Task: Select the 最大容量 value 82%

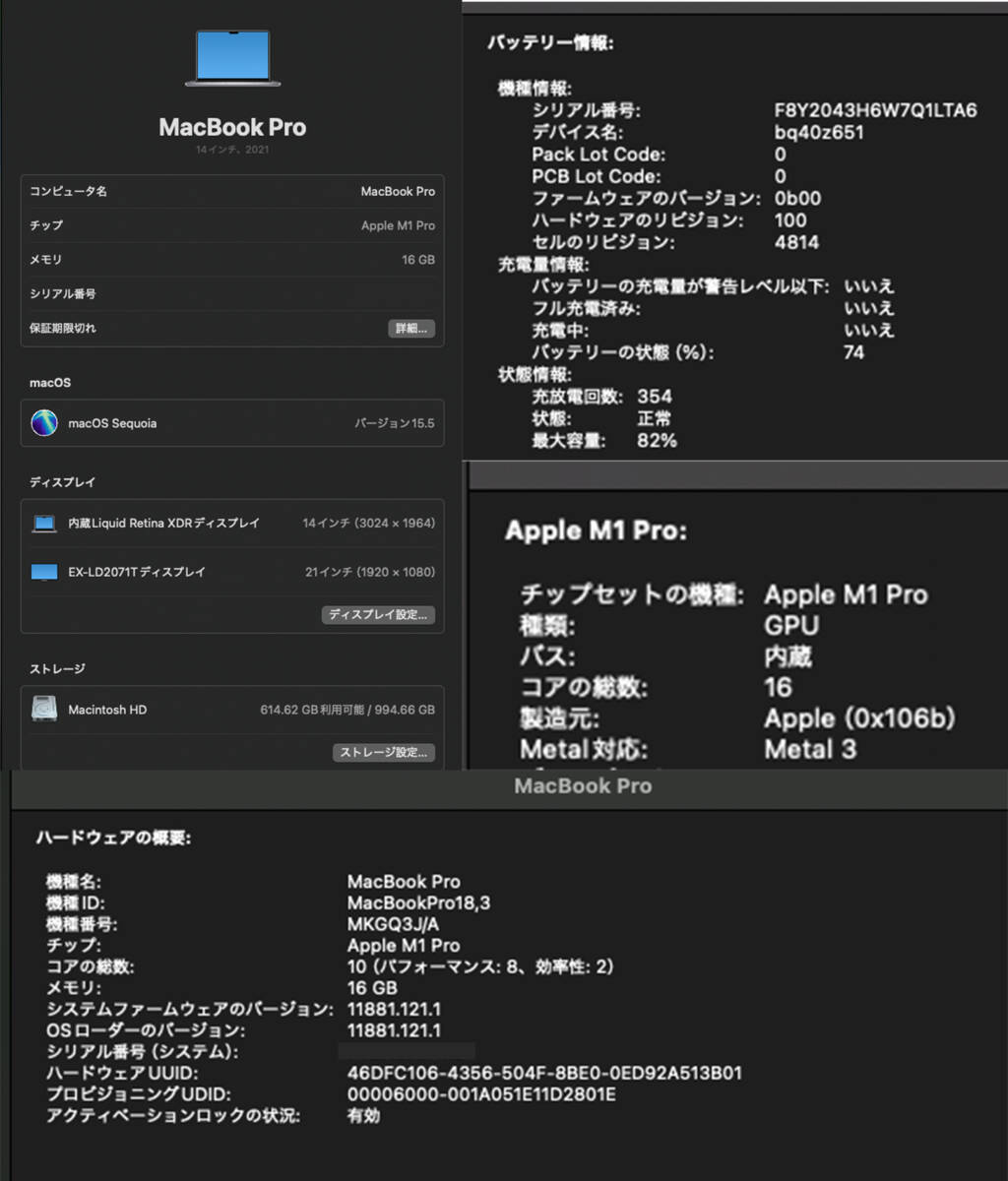Action: 657,441
